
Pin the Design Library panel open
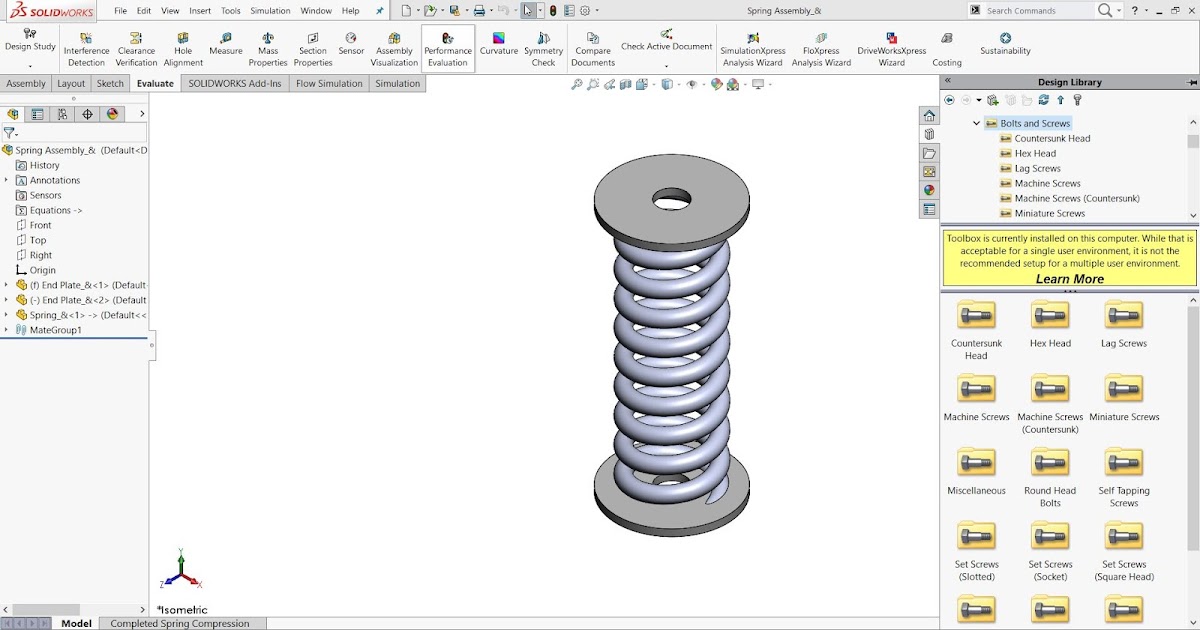tap(1190, 81)
